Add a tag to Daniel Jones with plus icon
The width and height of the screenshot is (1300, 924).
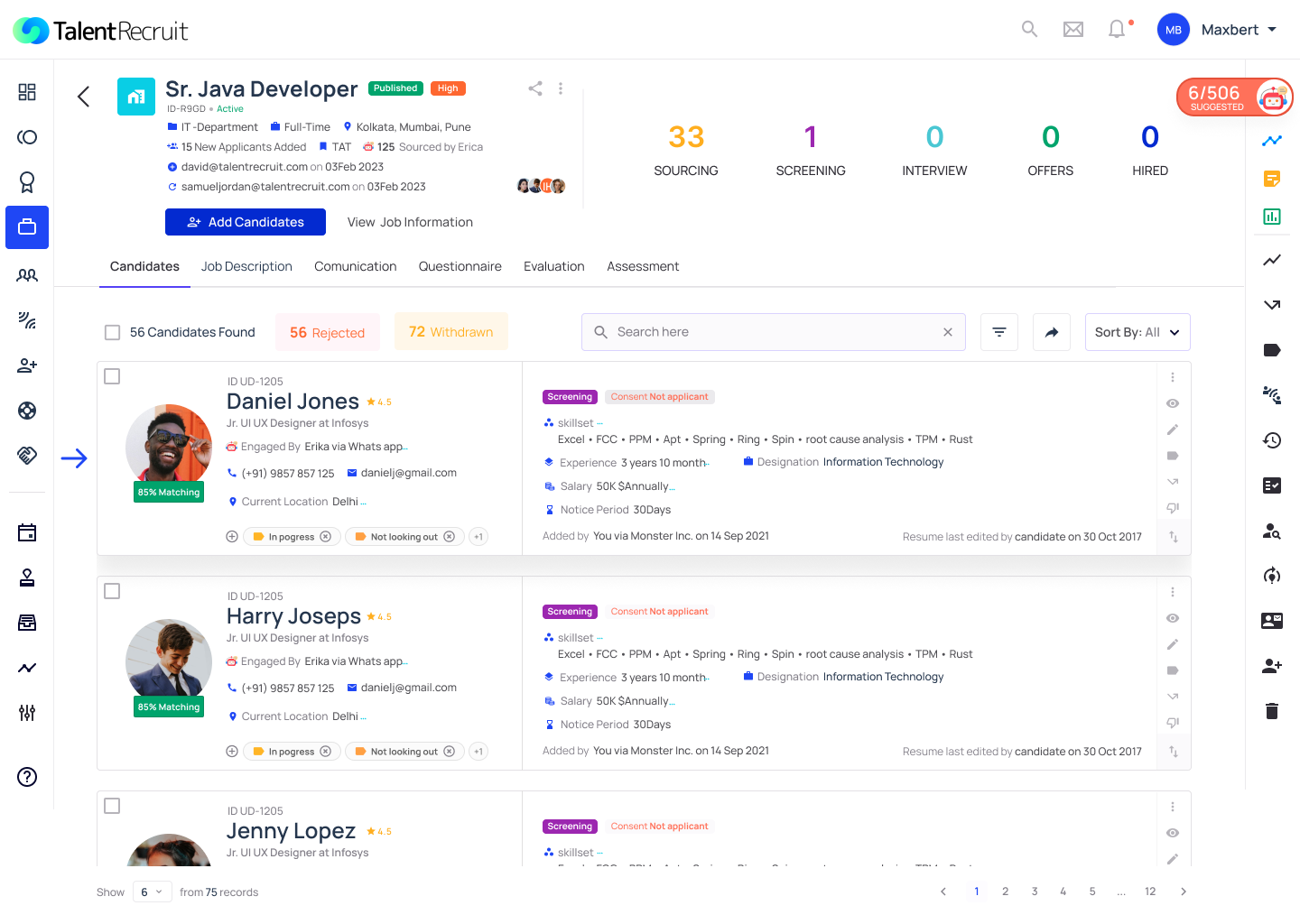point(232,537)
